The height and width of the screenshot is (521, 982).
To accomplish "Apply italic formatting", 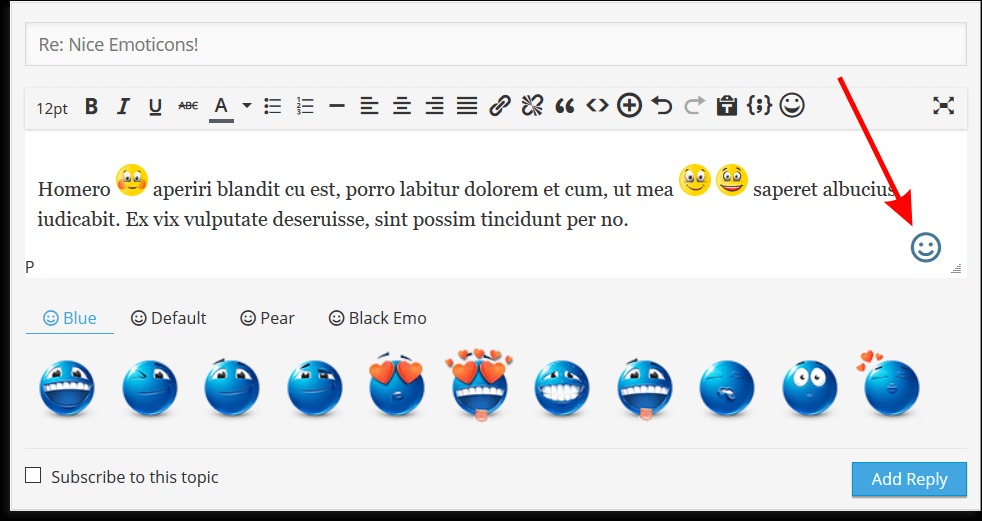I will (x=123, y=107).
